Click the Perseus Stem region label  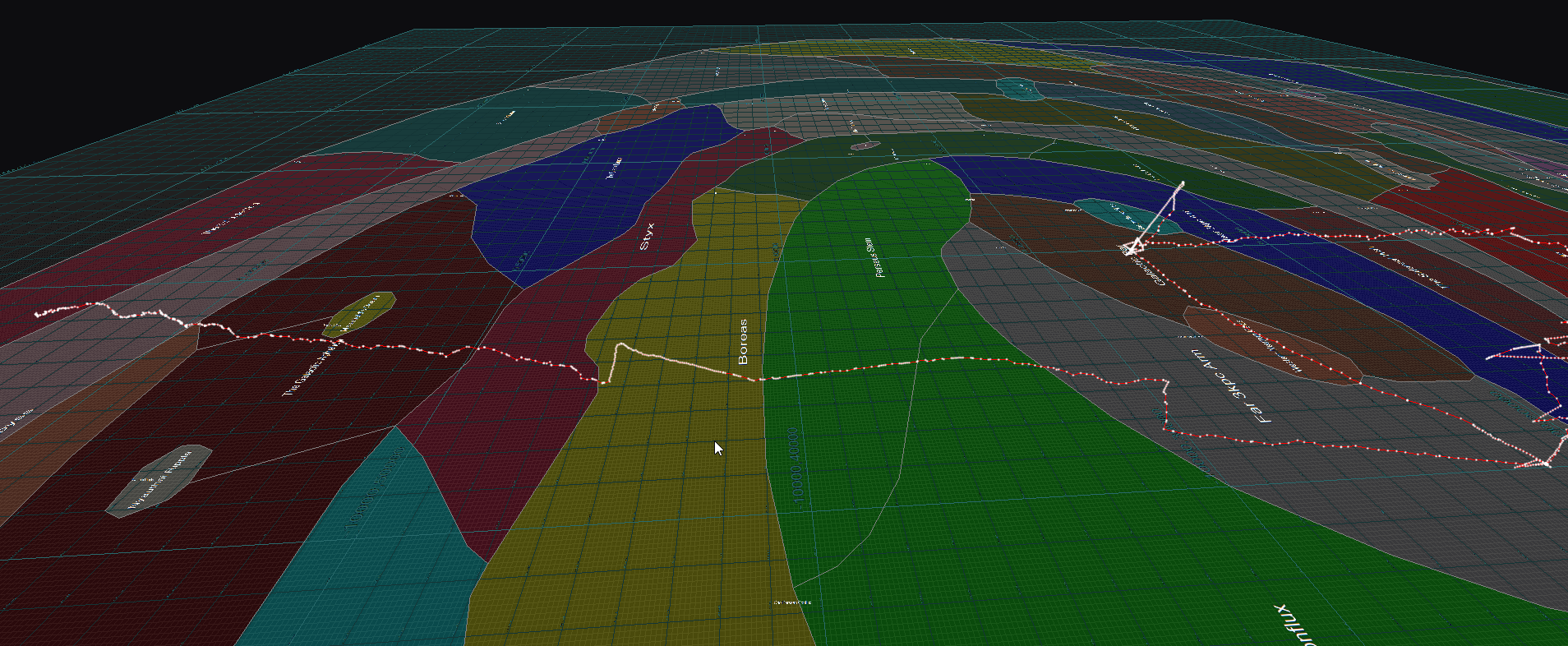875,257
